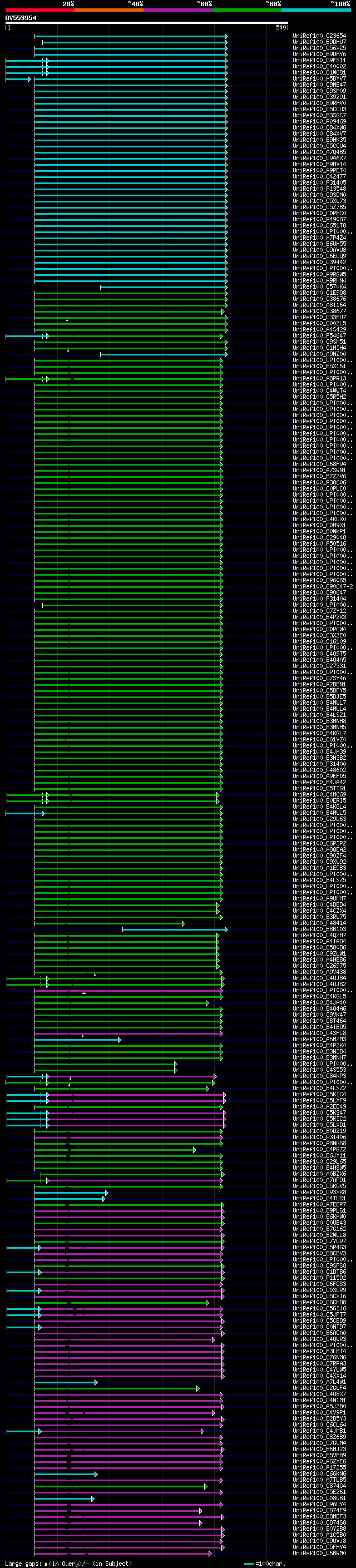The image size is (356, 1568).
Task: Select hit UniRef100_A9UMM7
Action: [x=319, y=898]
